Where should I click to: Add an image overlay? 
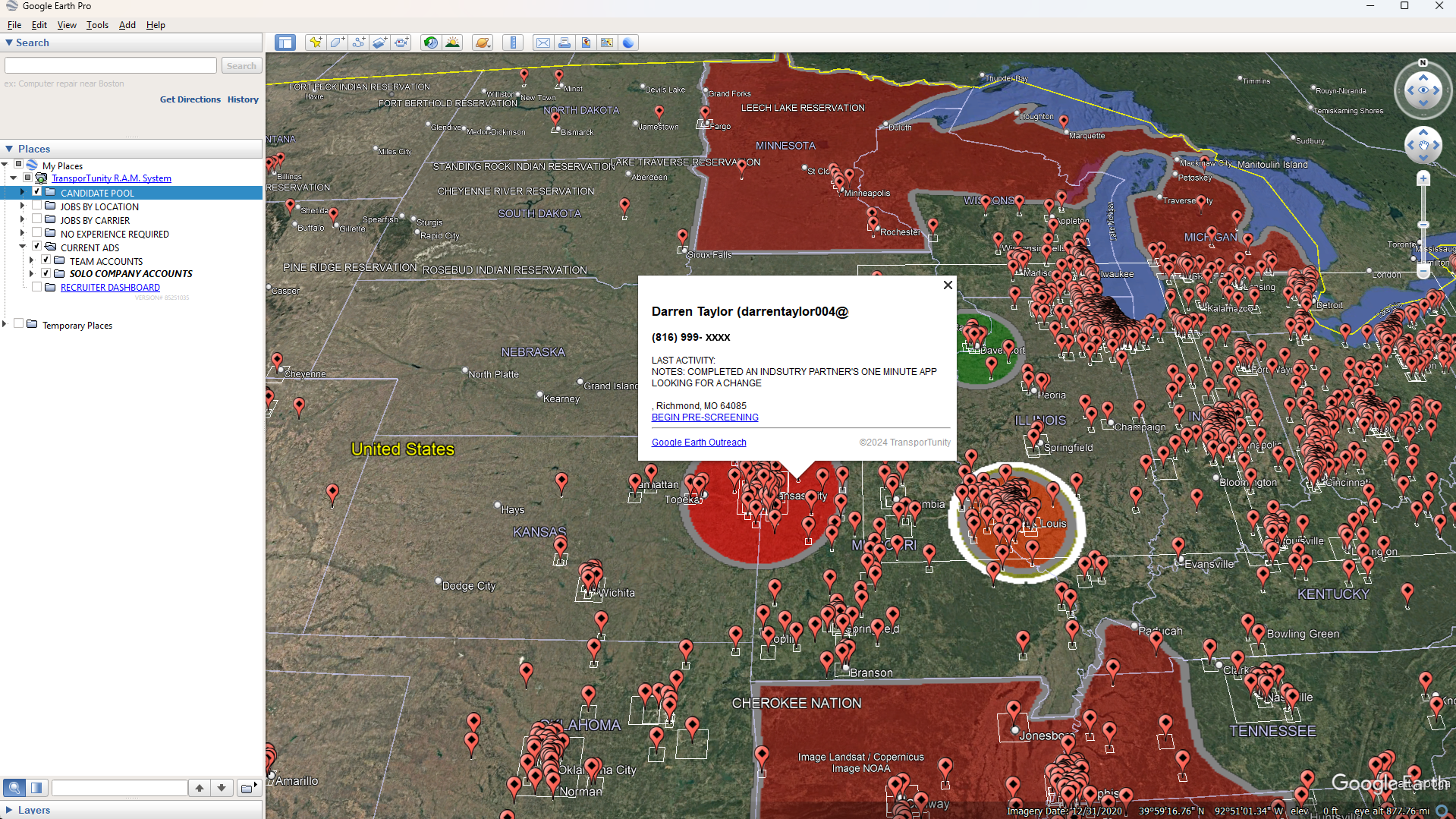380,43
